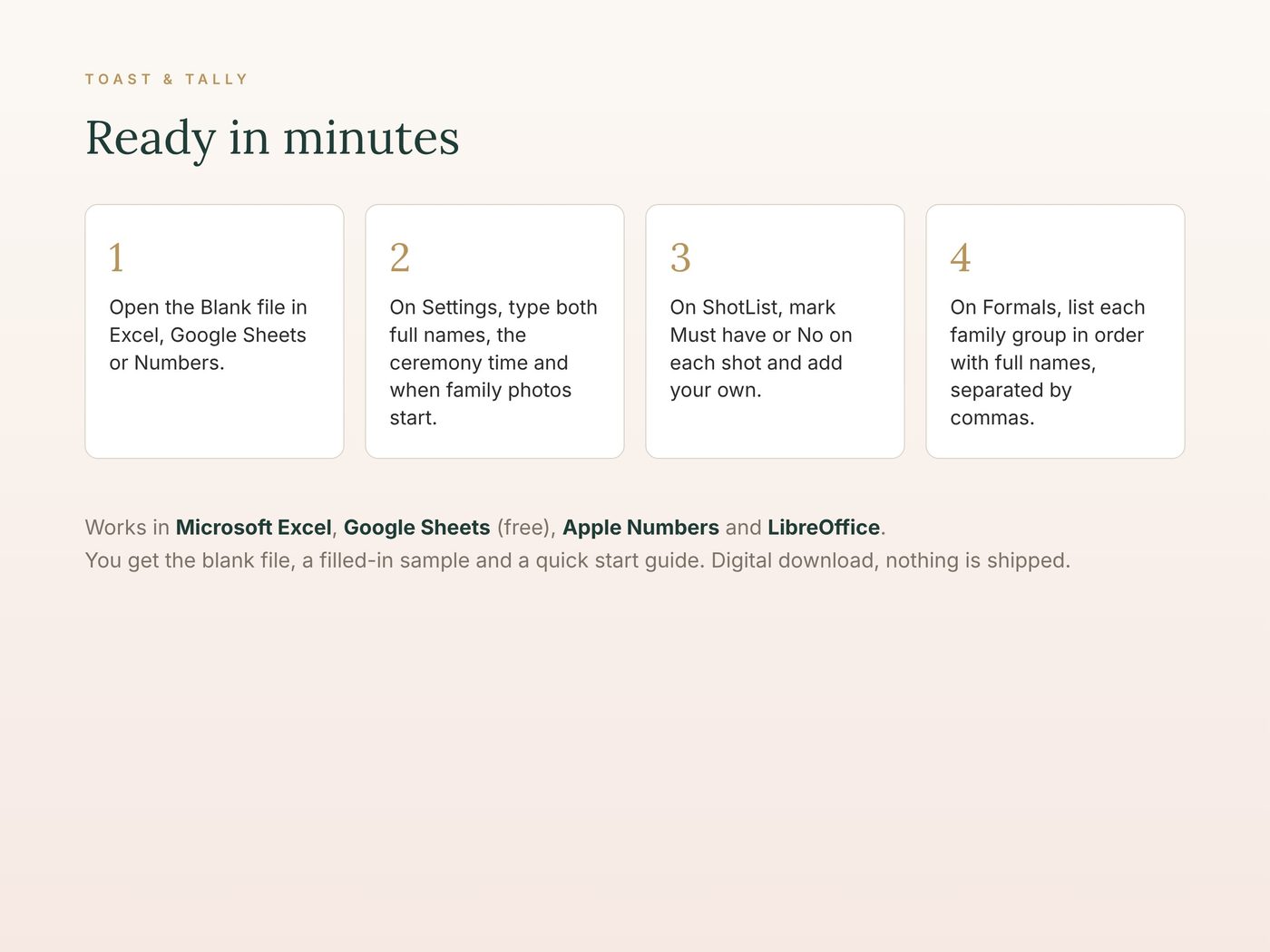Click the number 2 on the second card
Image resolution: width=1270 pixels, height=952 pixels.
(400, 257)
